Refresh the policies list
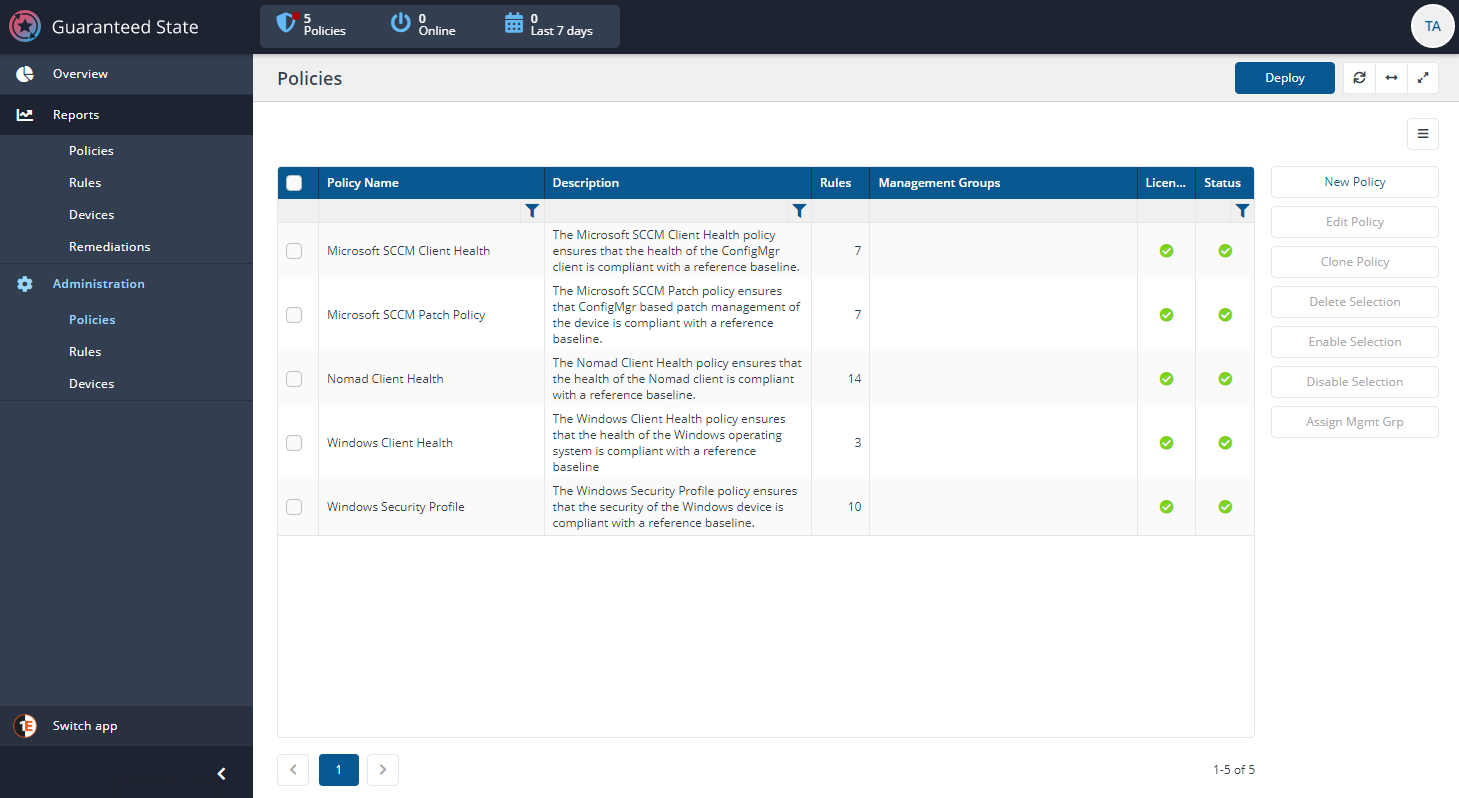The width and height of the screenshot is (1459, 798). [1359, 78]
